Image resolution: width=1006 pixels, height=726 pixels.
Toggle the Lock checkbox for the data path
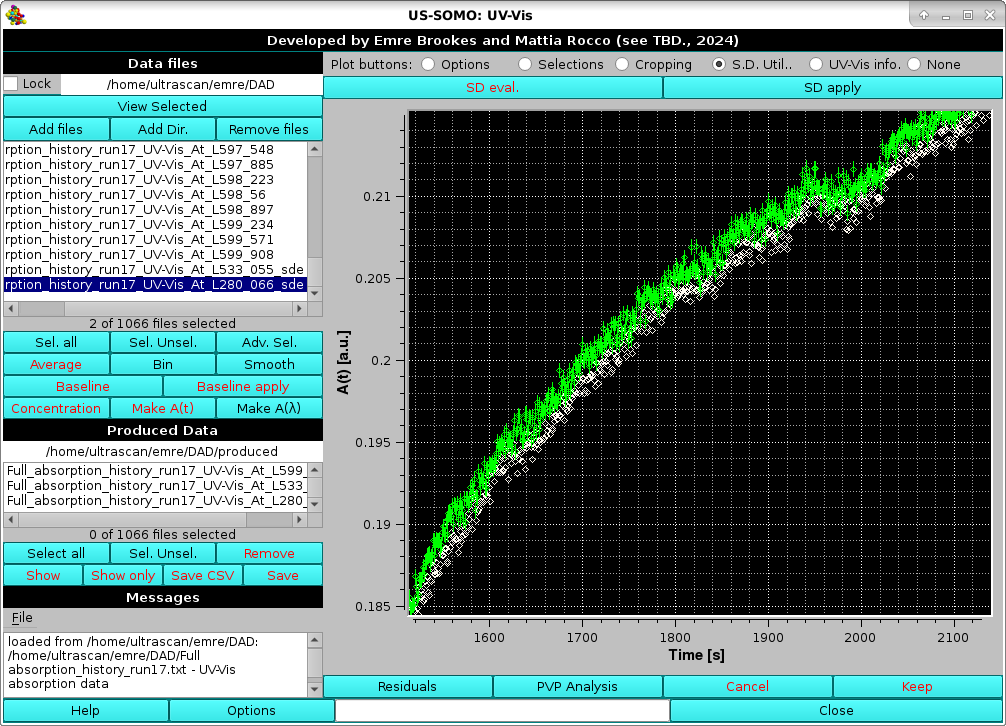click(9, 84)
